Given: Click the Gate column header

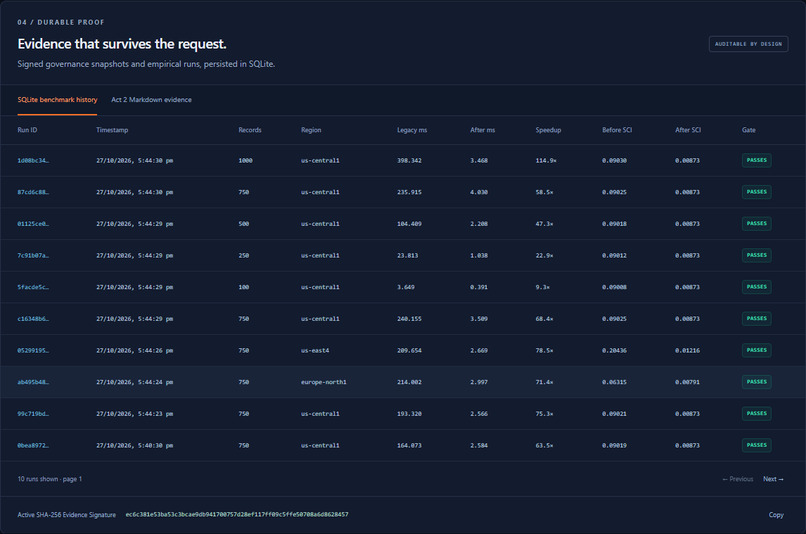Looking at the screenshot, I should pyautogui.click(x=748, y=130).
